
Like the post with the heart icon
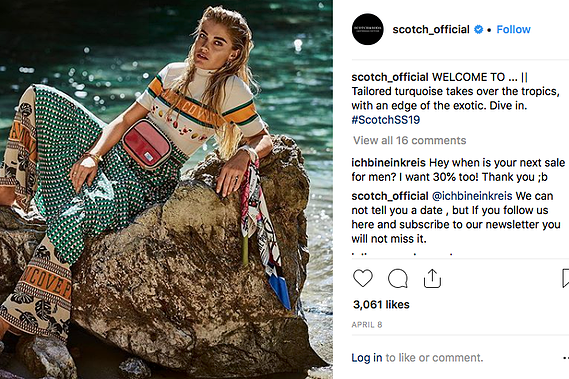pyautogui.click(x=363, y=278)
